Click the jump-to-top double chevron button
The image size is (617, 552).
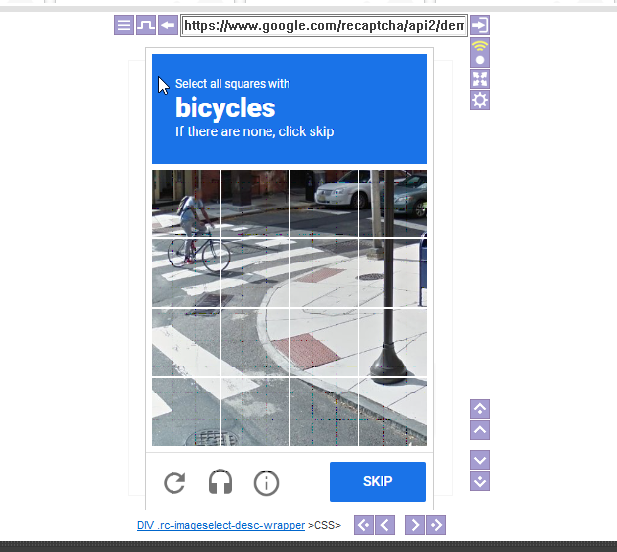click(x=480, y=409)
